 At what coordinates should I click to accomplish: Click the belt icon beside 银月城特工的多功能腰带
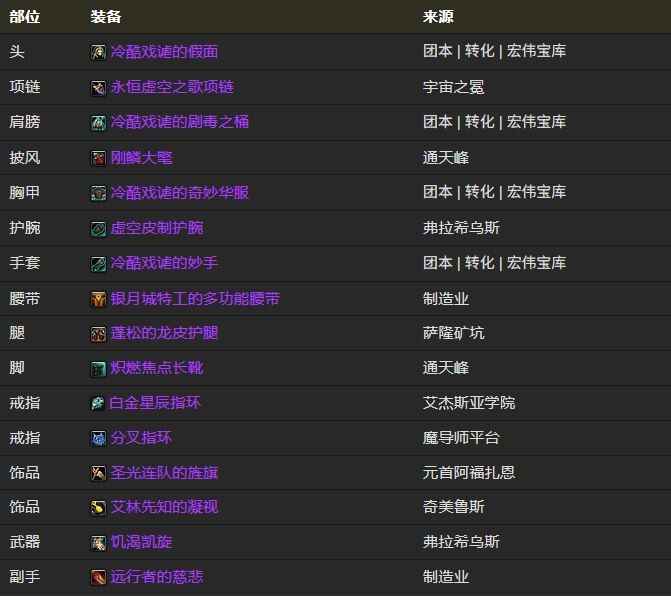(98, 299)
